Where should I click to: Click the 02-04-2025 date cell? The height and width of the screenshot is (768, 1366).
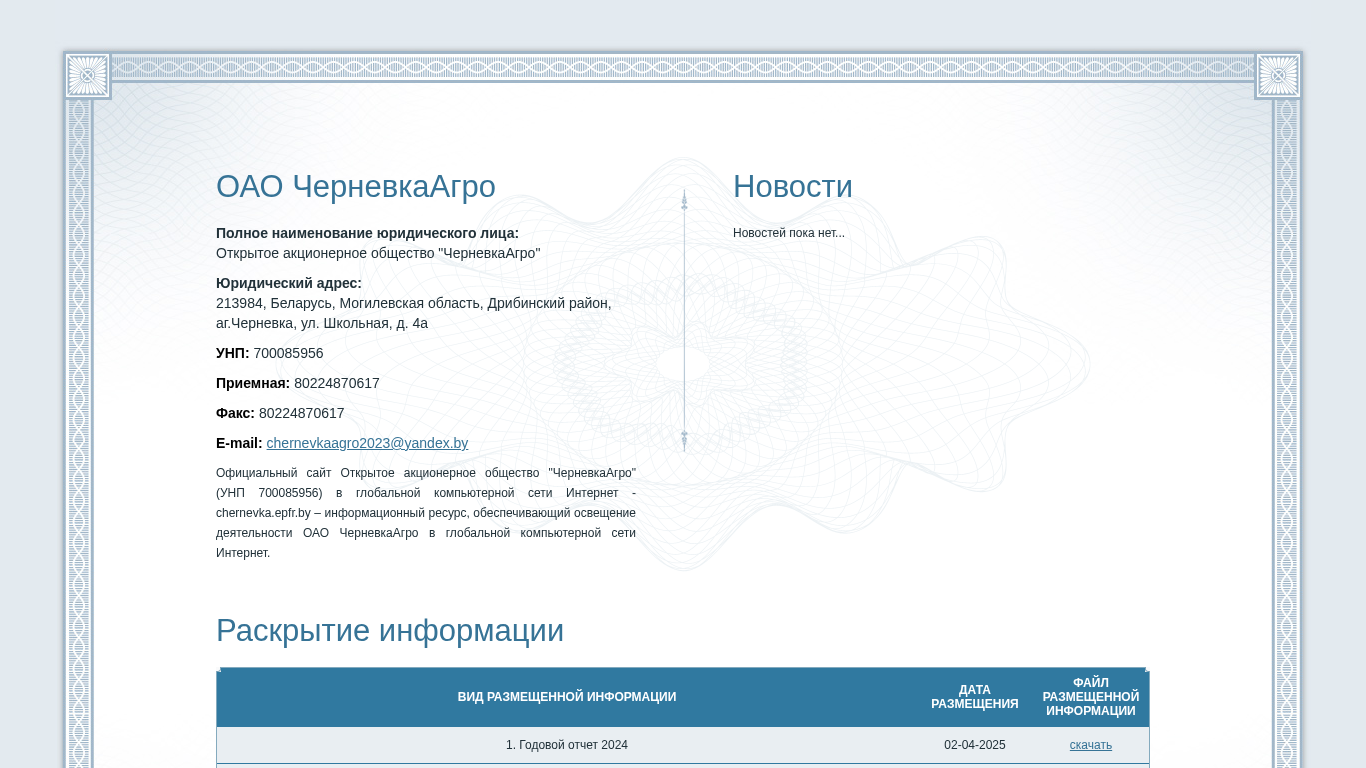pos(975,745)
